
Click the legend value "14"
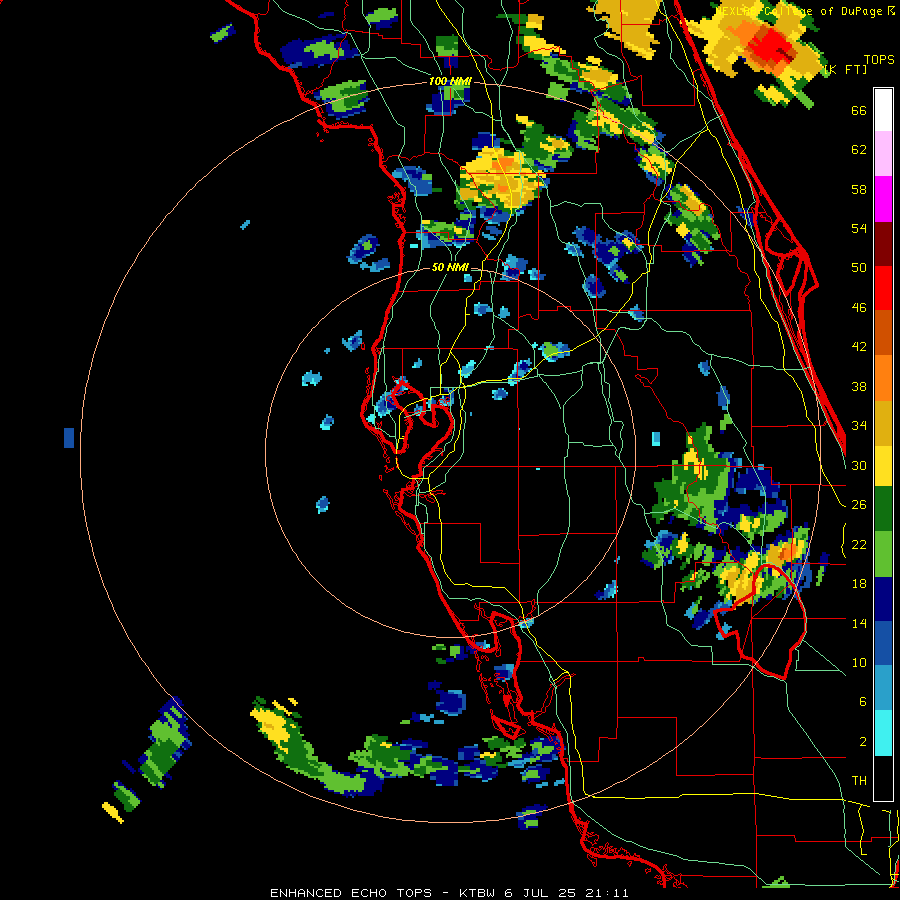(859, 623)
